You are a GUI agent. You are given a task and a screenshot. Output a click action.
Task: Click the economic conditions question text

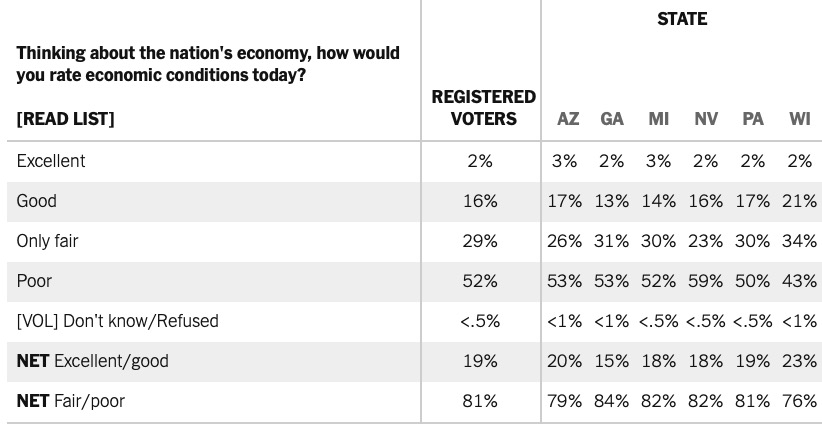click(x=207, y=65)
